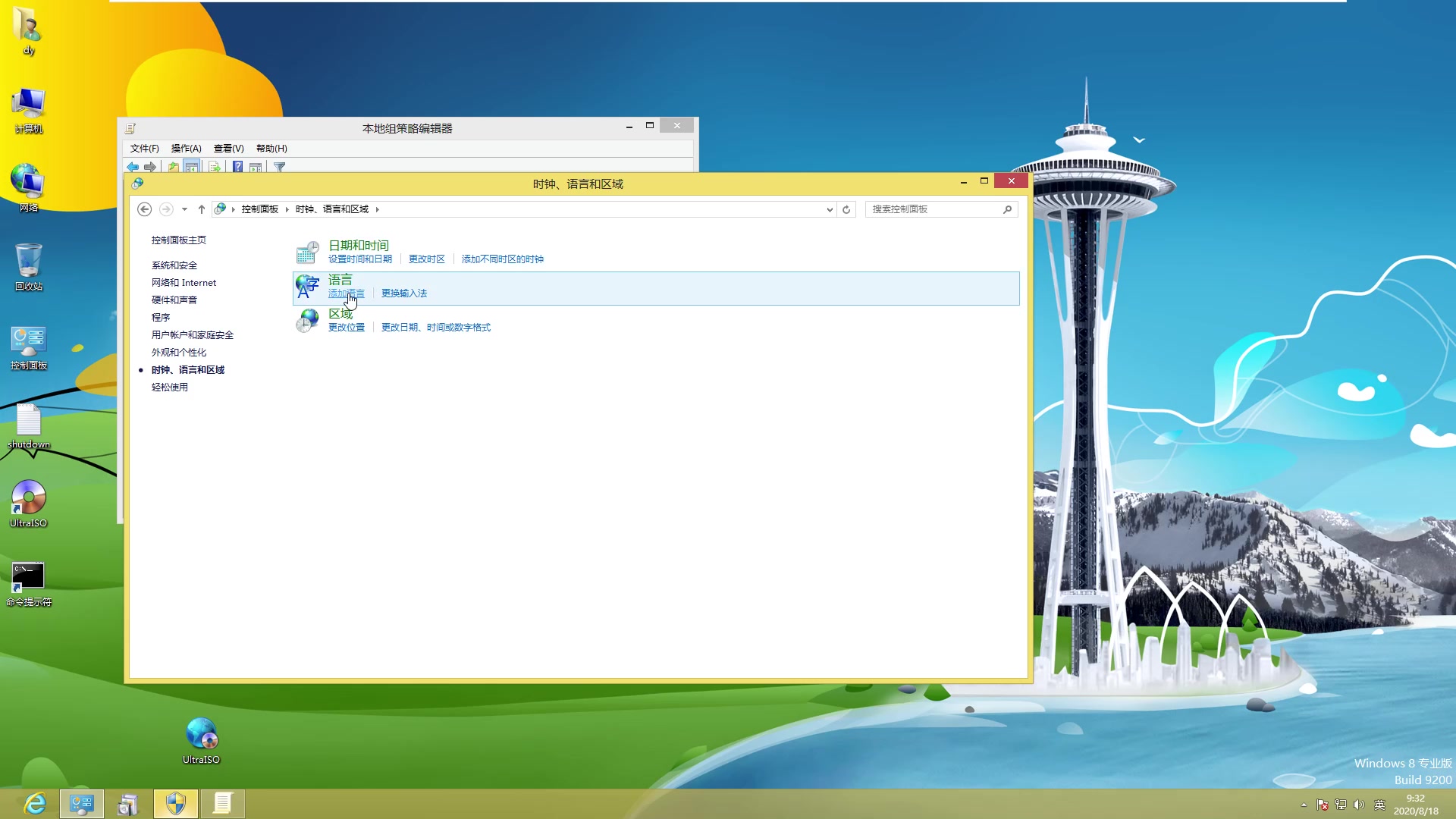Click the filter funnel icon in 本地组策略编辑器
1456x819 pixels.
coord(280,167)
